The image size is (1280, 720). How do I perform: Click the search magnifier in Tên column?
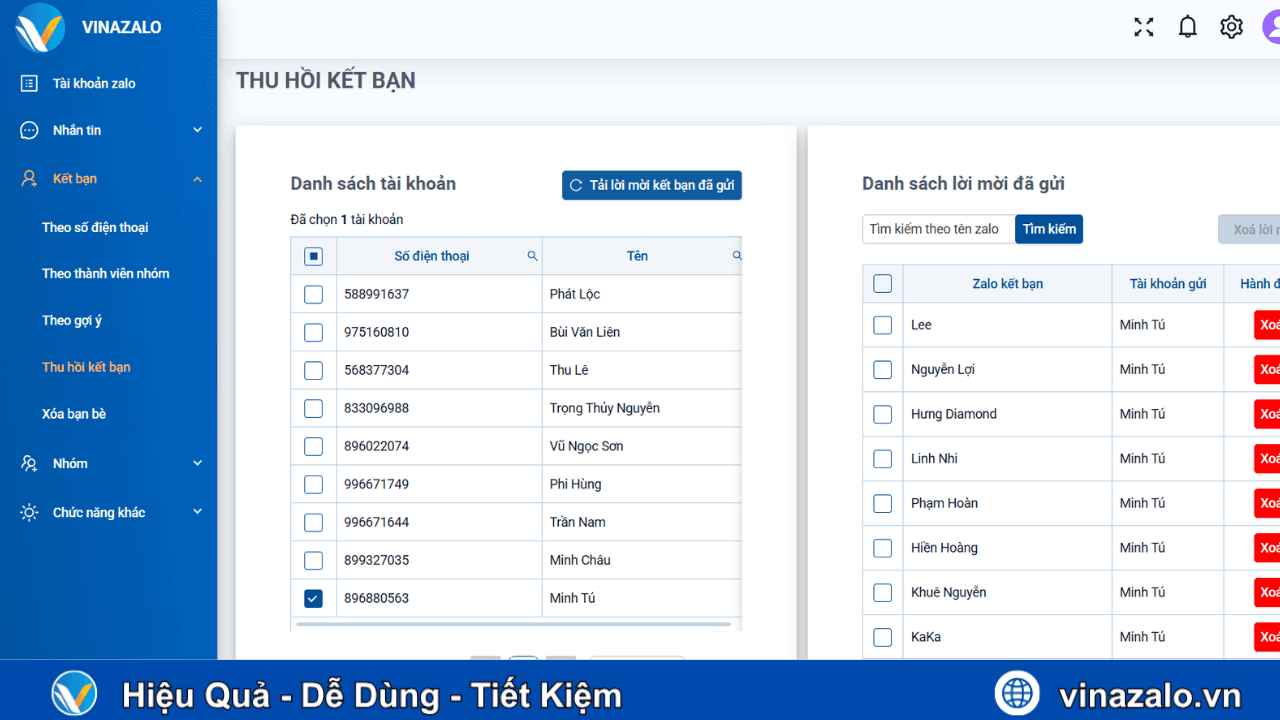(736, 255)
